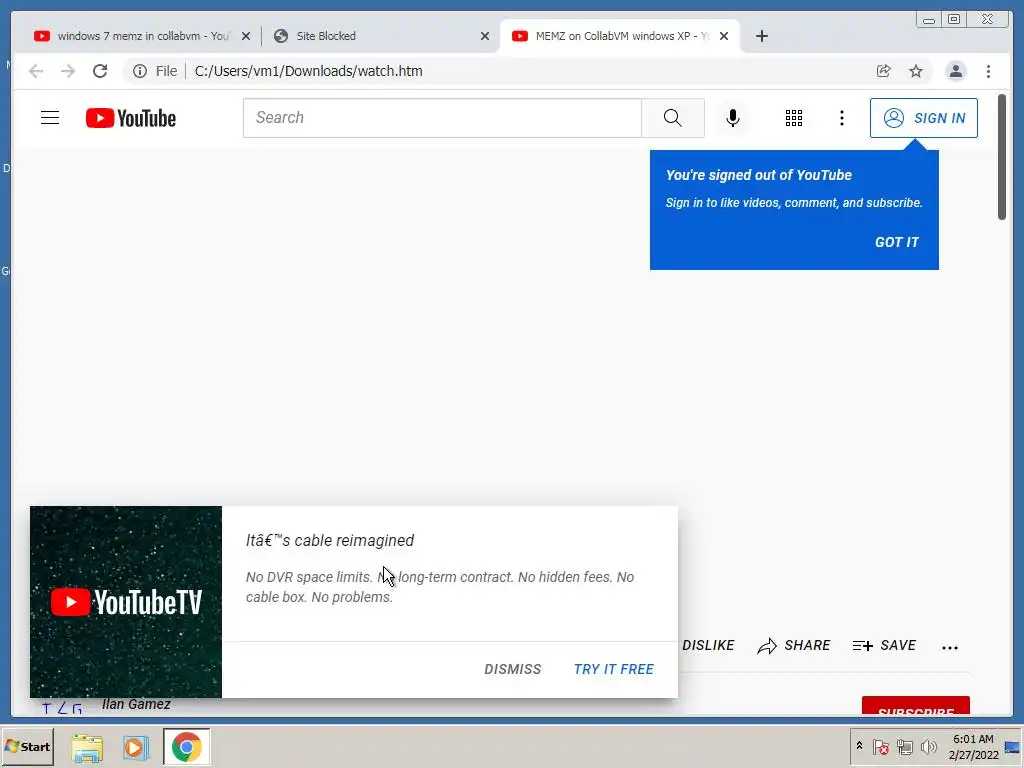Open the YouTube hamburger guide menu
The image size is (1024, 768).
point(50,118)
